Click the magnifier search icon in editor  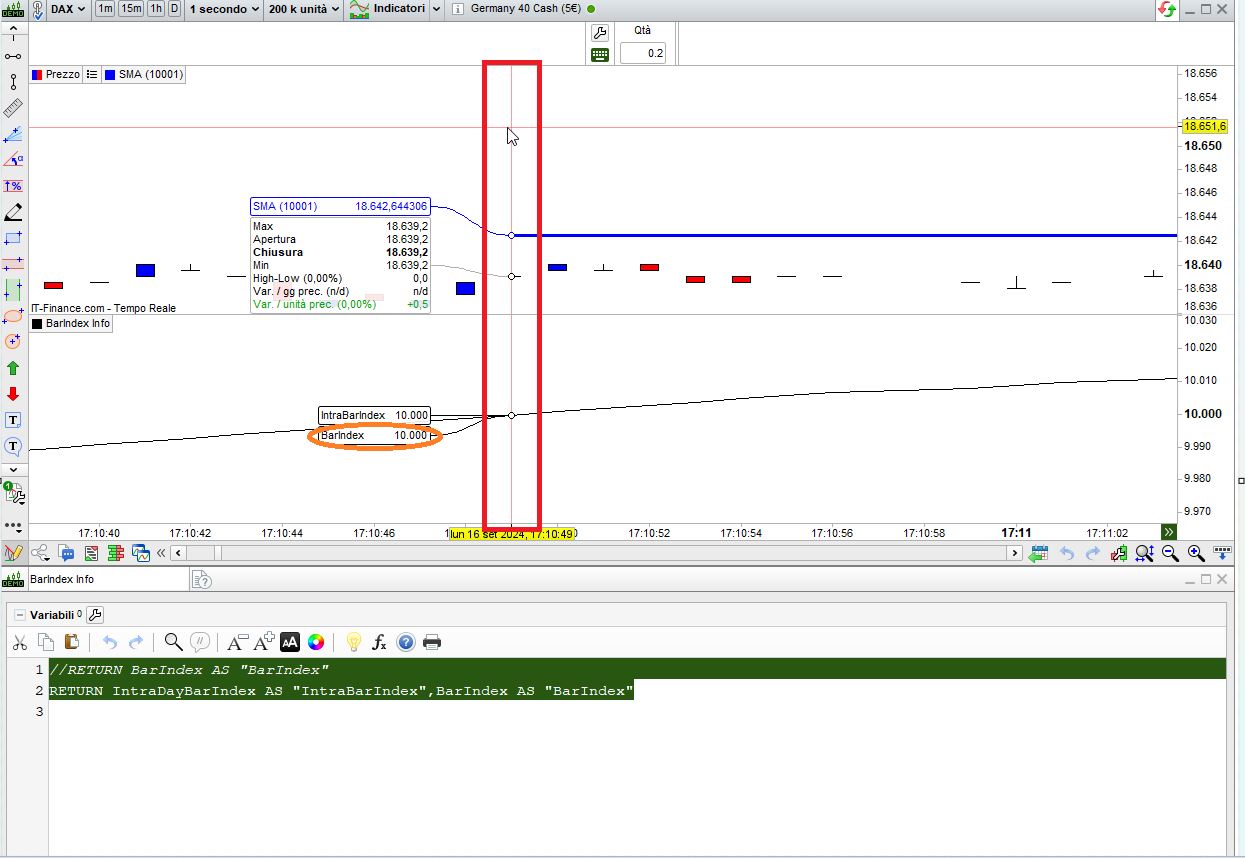pos(173,642)
